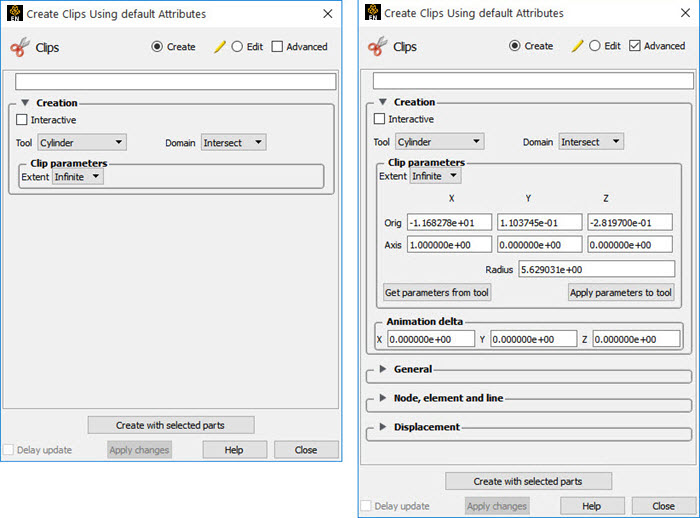Select Edit radio button in left dialog
Image resolution: width=700 pixels, height=518 pixels.
237,46
